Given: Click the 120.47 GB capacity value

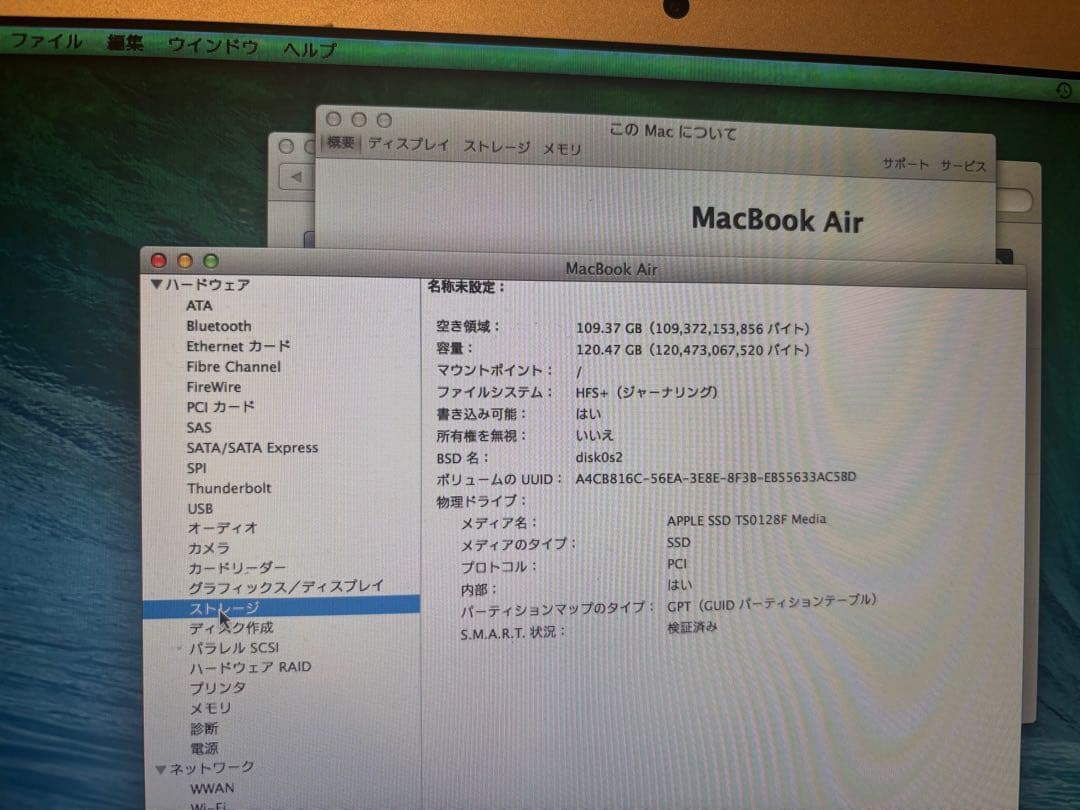Looking at the screenshot, I should 692,350.
